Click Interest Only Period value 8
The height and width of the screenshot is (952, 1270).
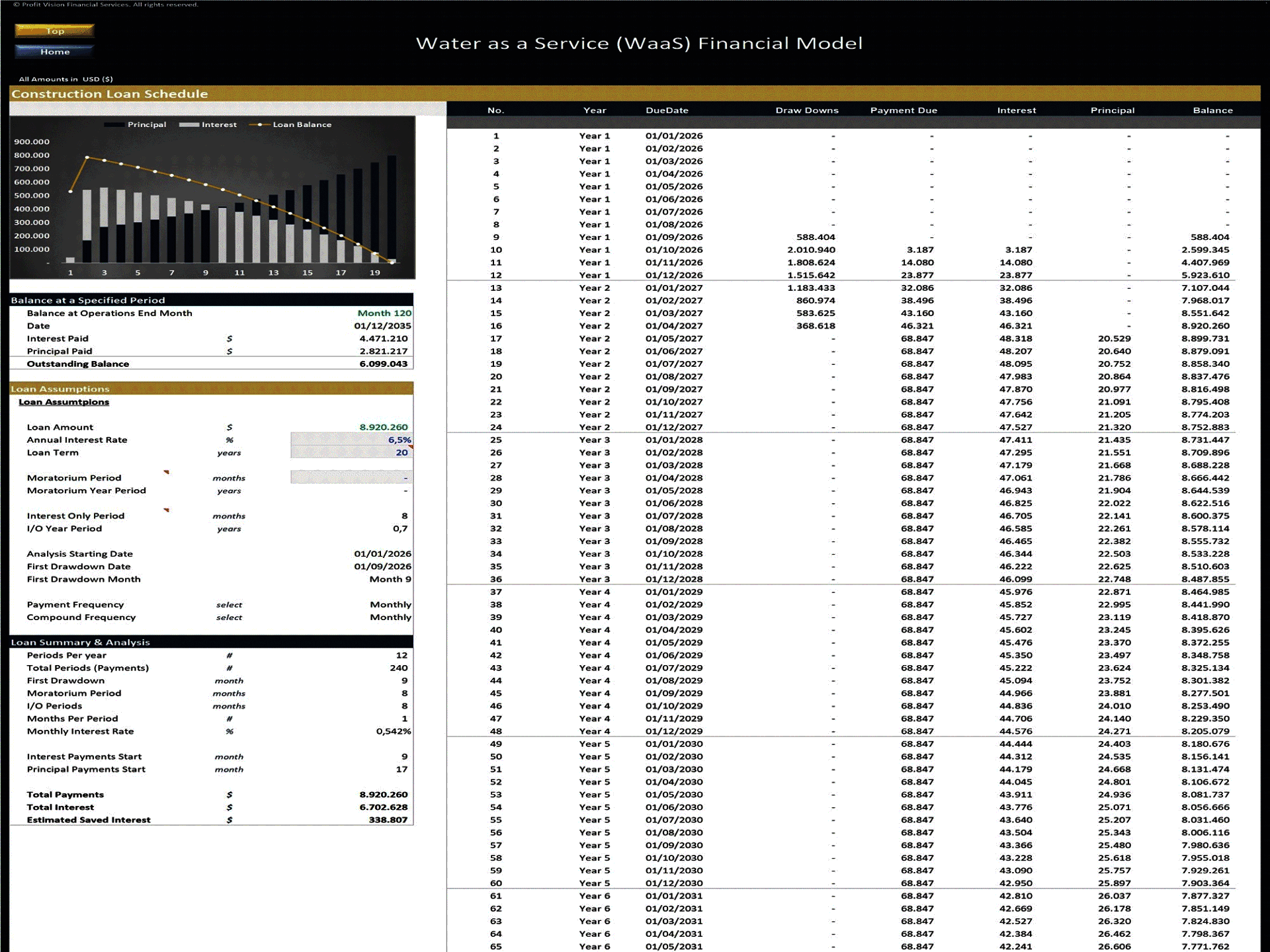pos(404,516)
